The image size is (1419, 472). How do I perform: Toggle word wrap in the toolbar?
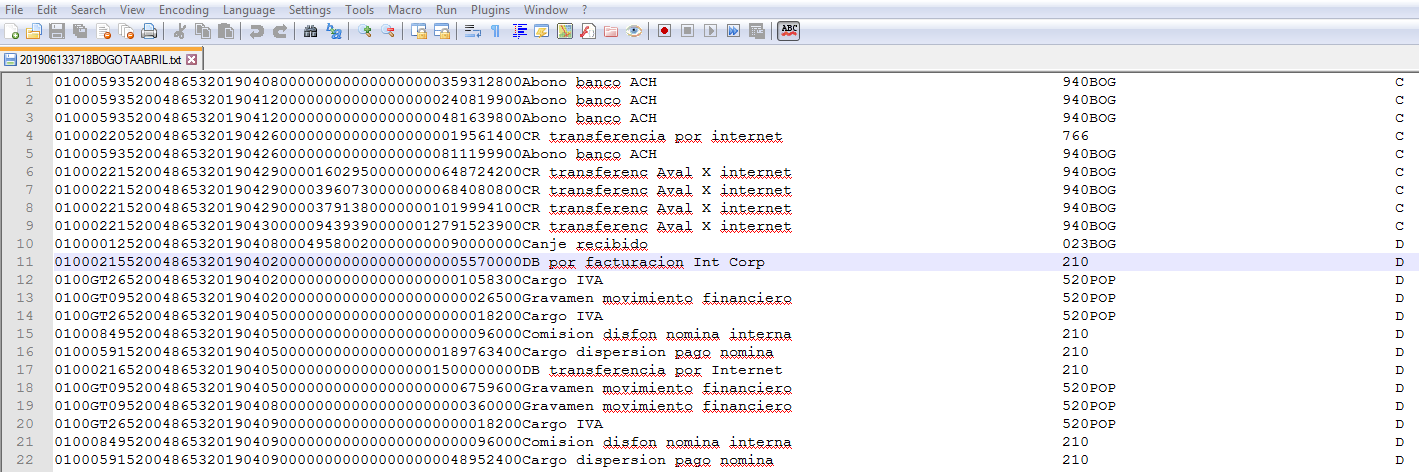(474, 31)
